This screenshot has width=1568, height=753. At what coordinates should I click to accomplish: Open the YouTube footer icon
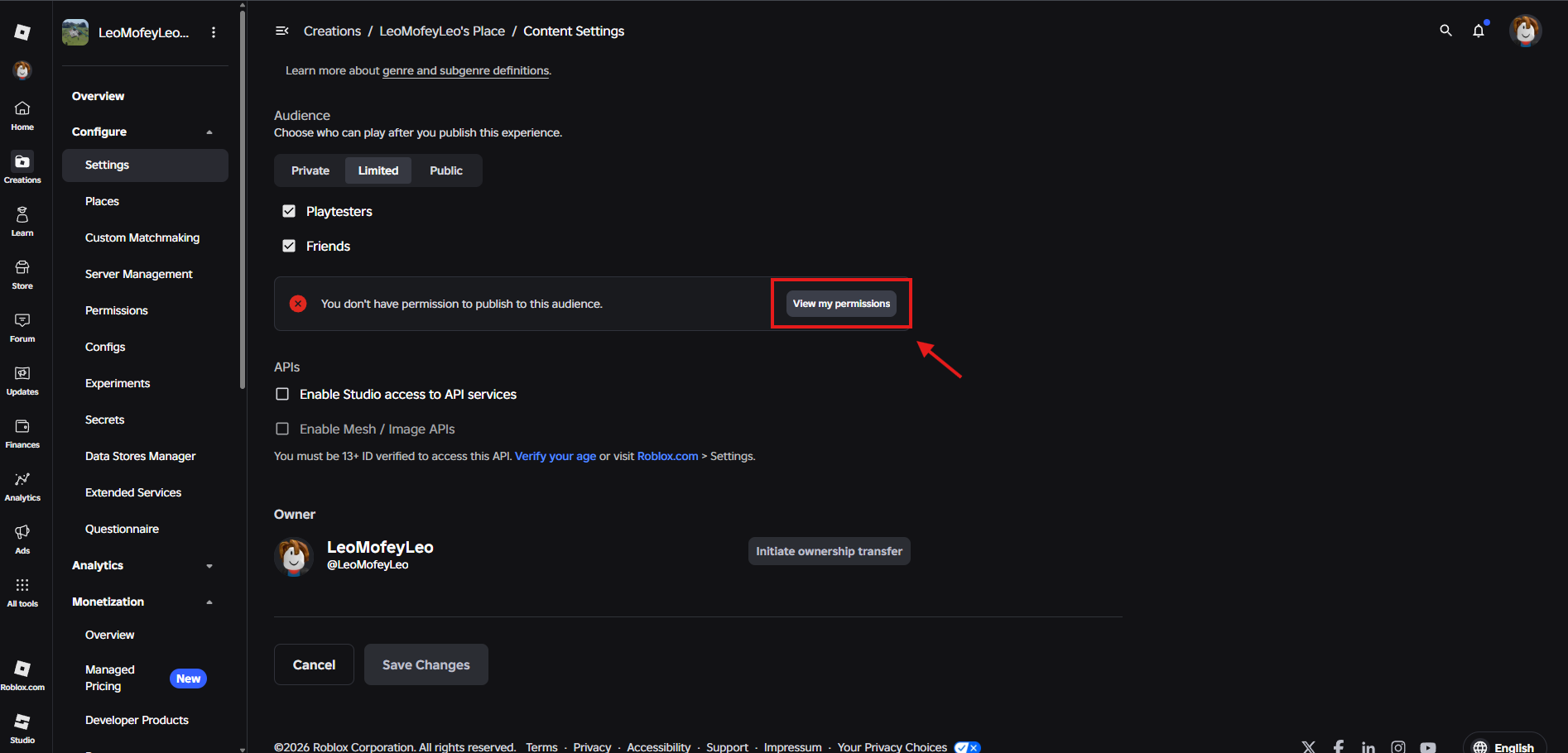(x=1428, y=746)
